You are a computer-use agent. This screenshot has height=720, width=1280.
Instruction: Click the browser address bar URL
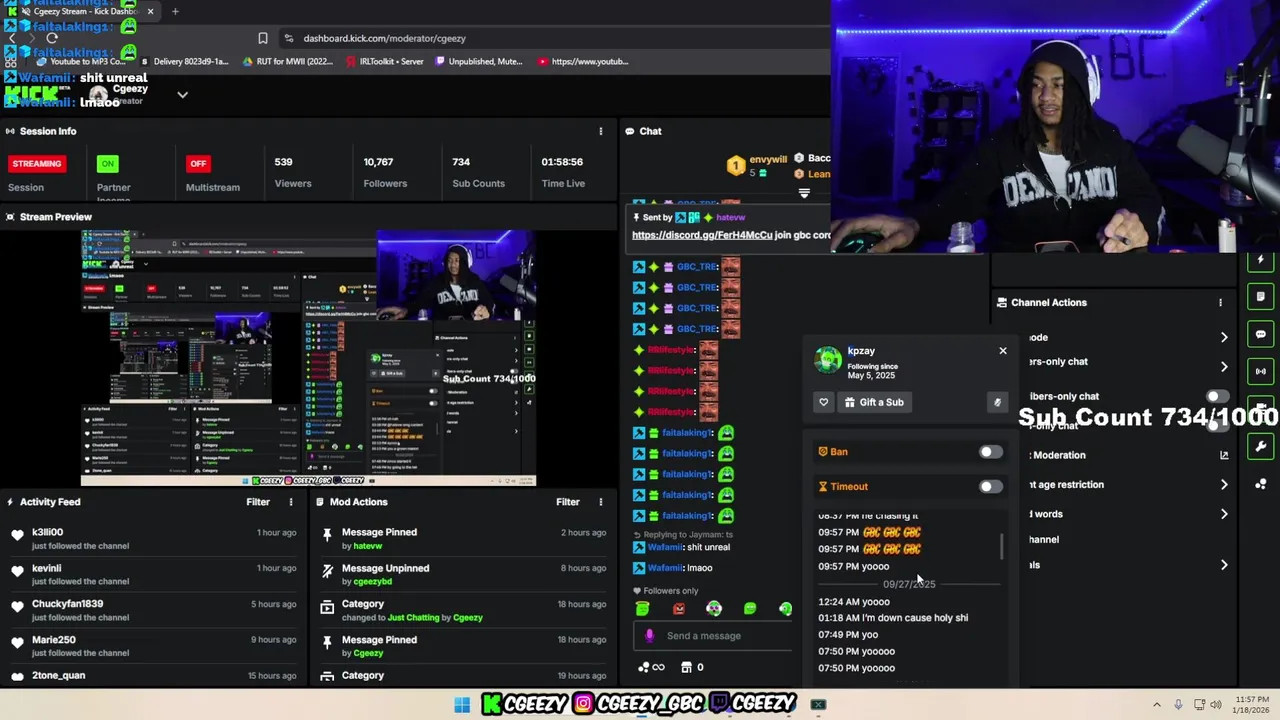click(385, 38)
